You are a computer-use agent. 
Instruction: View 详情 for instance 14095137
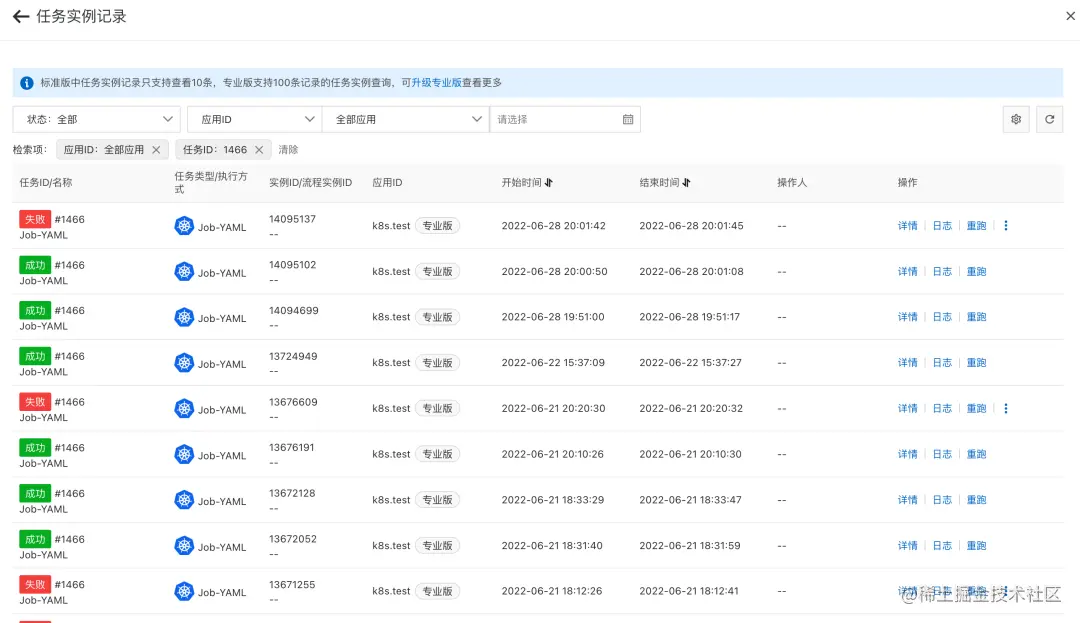[x=907, y=226]
